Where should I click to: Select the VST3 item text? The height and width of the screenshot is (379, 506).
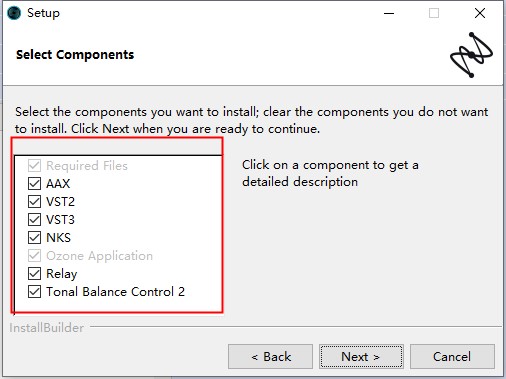pos(60,220)
